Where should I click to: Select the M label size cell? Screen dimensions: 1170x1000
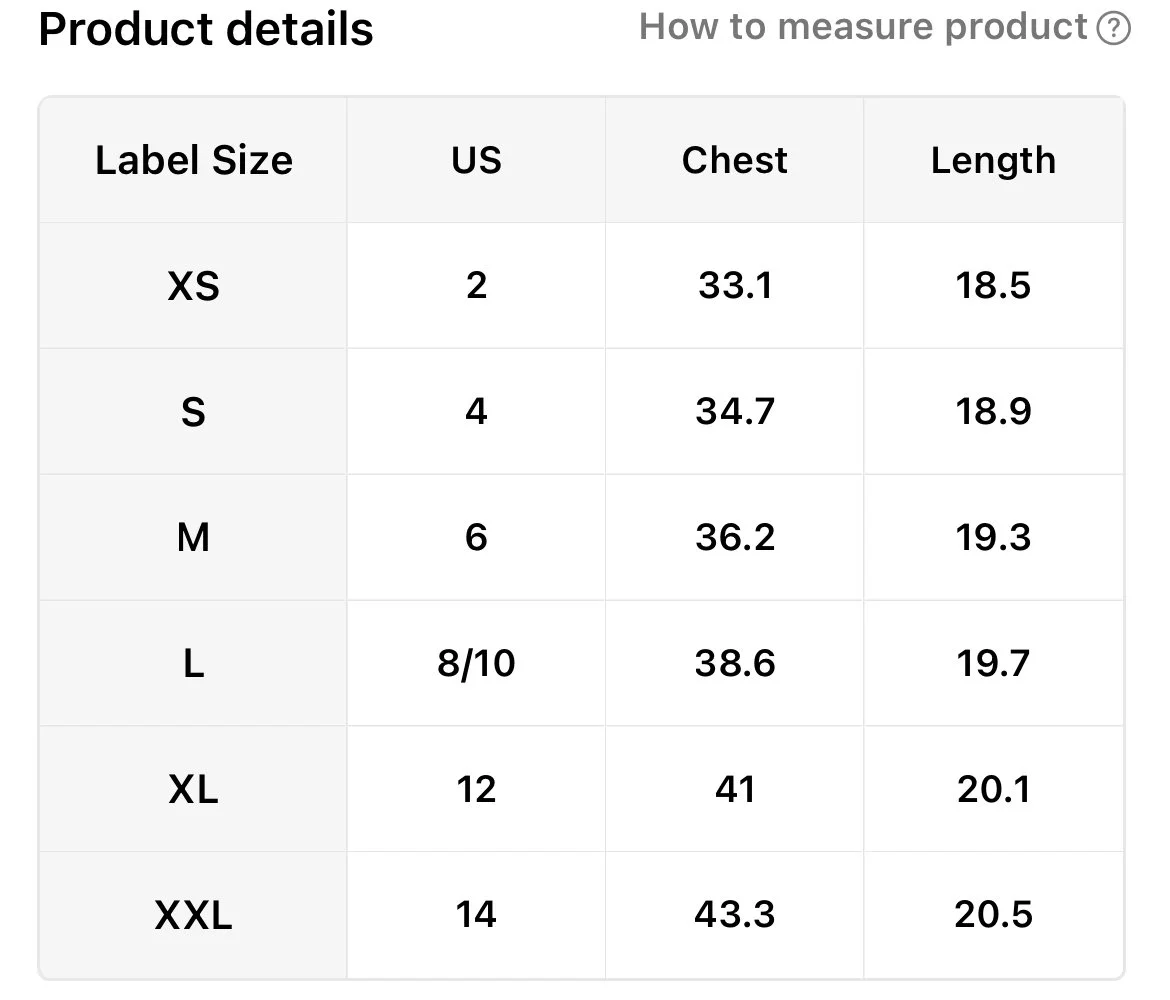(x=193, y=537)
